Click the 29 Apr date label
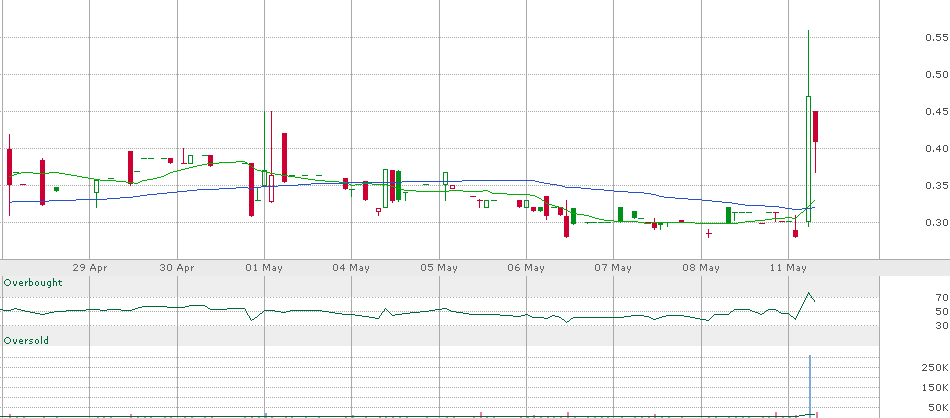The image size is (950, 418). coord(90,267)
